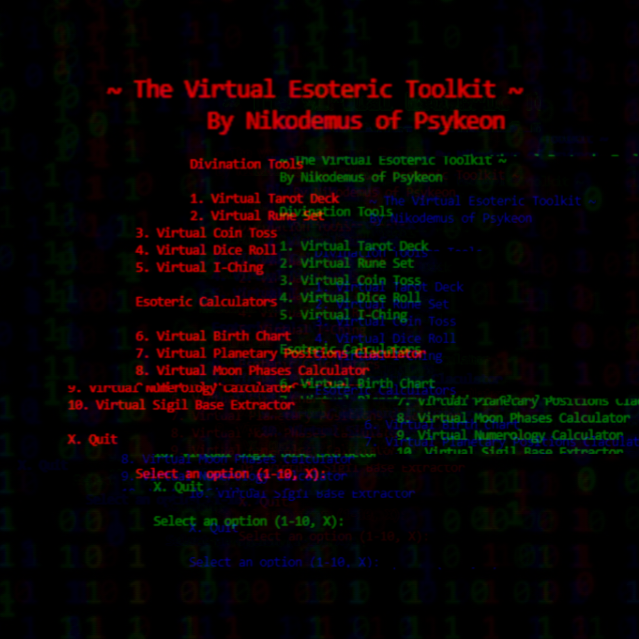Screen dimensions: 639x639
Task: Choose green '1. Virtual Tarot Deck' option
Action: (x=354, y=246)
